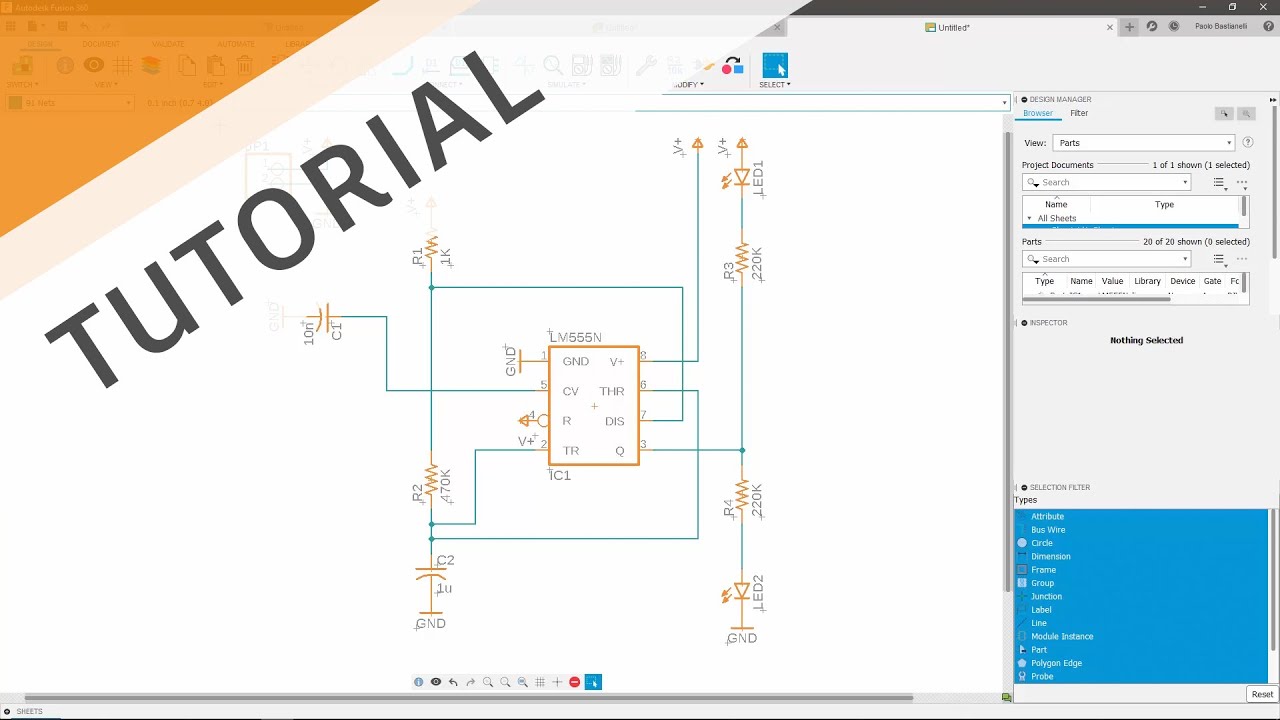1280x720 pixels.
Task: Click the LM555N IC symbol in the schematic
Action: [x=594, y=406]
